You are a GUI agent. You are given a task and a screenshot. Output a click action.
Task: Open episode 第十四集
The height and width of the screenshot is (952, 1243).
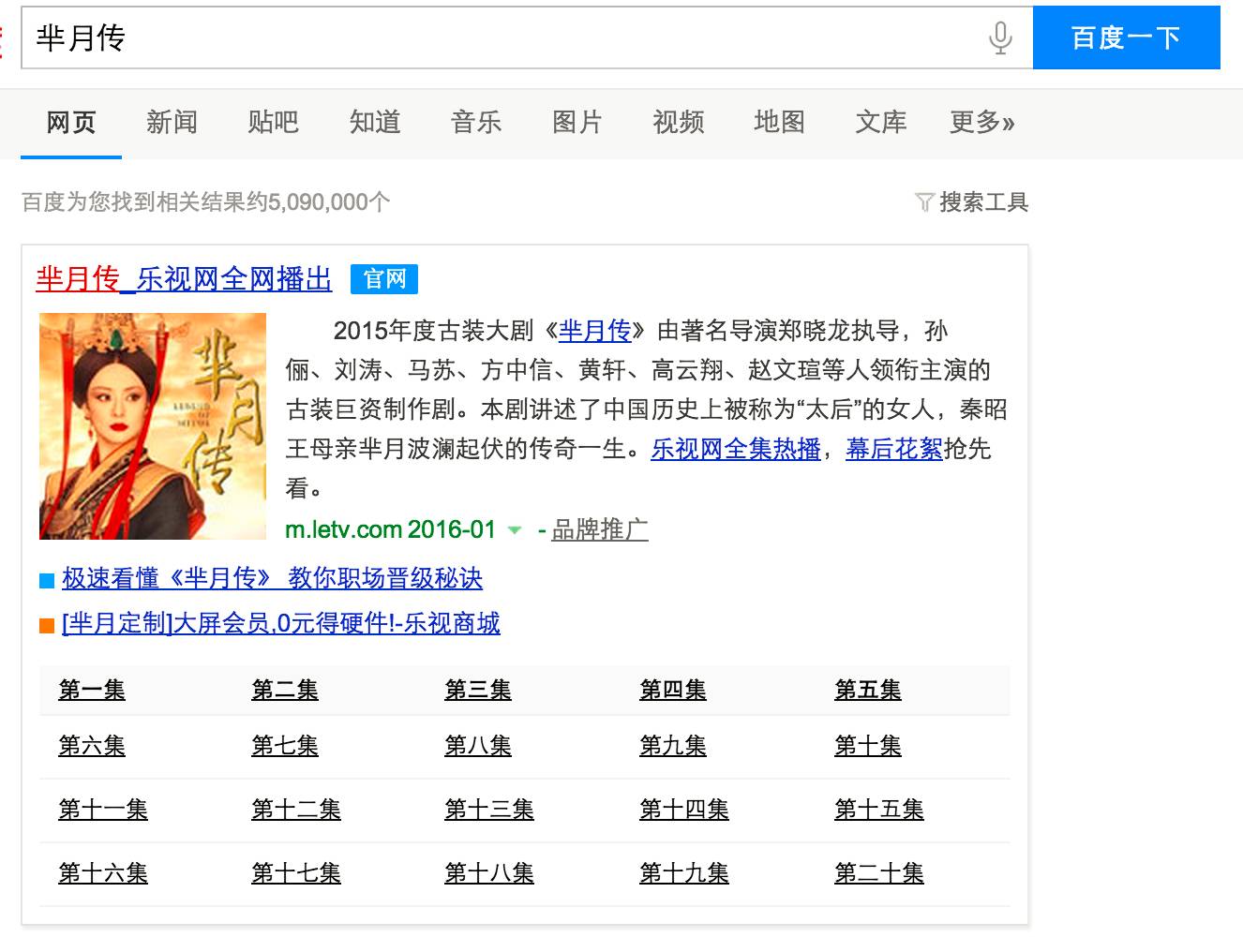click(684, 810)
